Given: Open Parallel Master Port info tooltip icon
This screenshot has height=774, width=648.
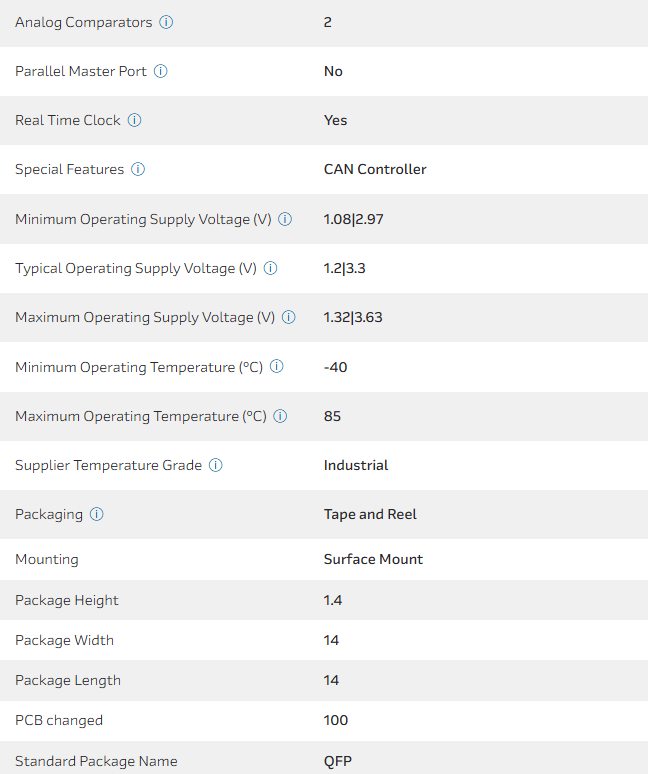Looking at the screenshot, I should click(160, 71).
